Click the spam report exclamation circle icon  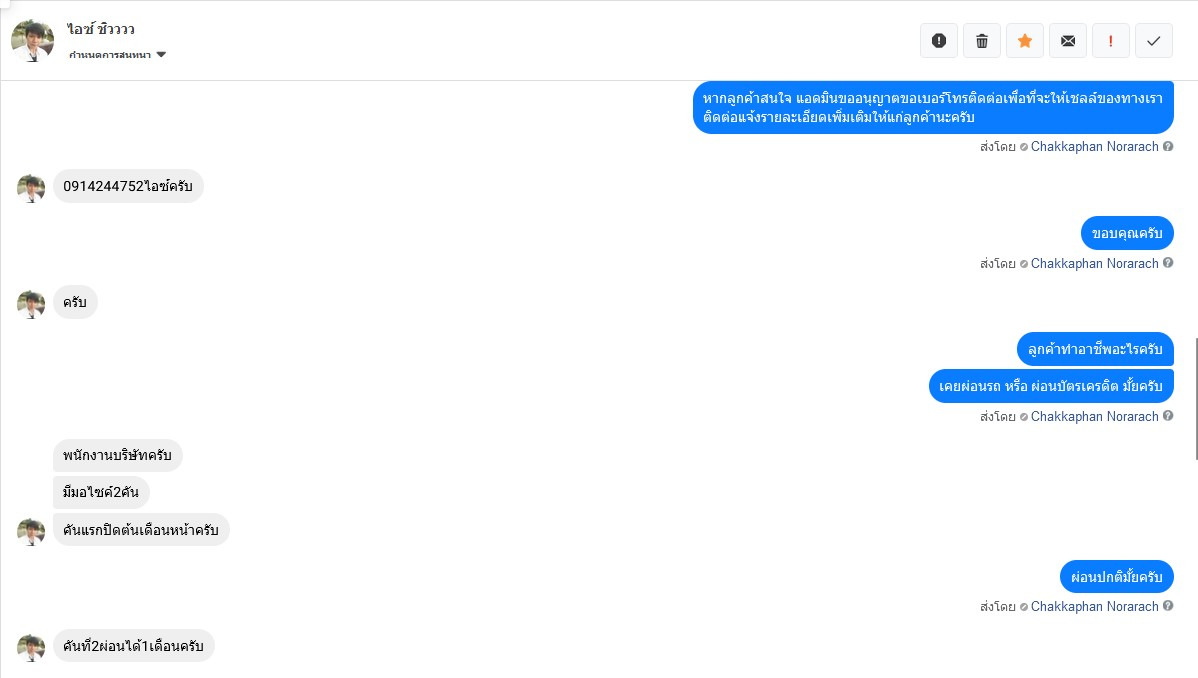pyautogui.click(x=939, y=41)
